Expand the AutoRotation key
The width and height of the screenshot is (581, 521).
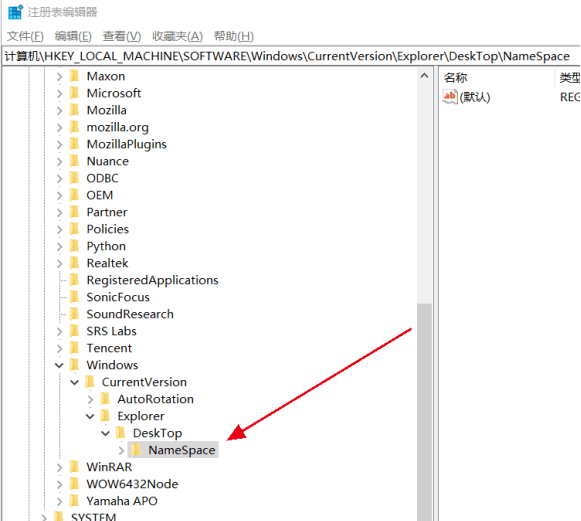click(90, 399)
